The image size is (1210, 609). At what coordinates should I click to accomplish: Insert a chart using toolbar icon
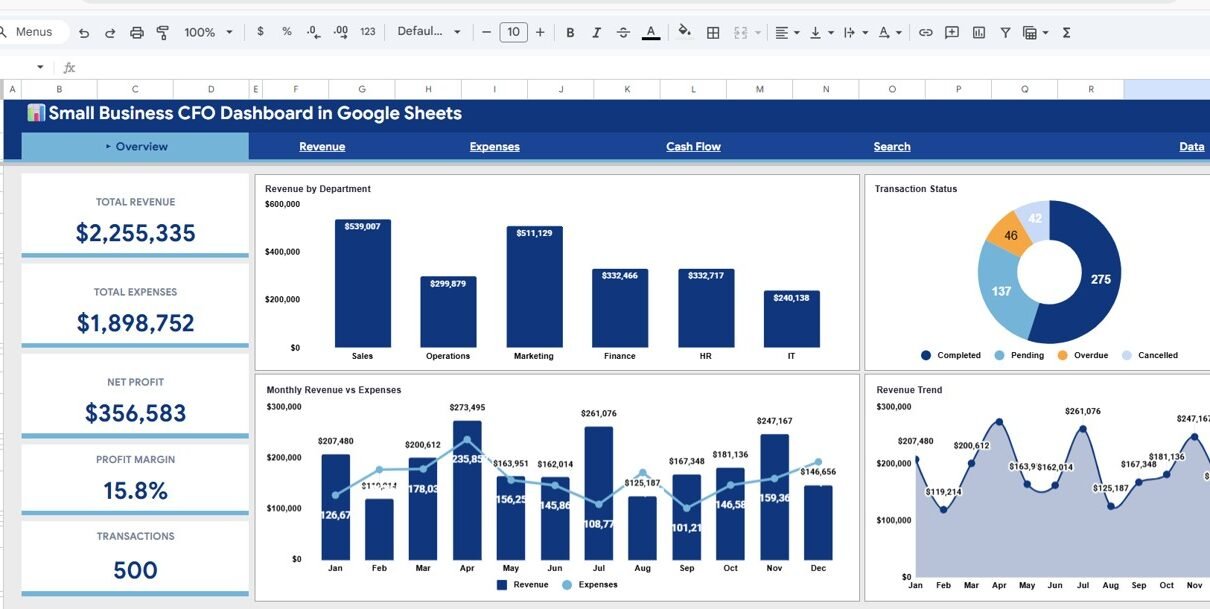coord(979,33)
